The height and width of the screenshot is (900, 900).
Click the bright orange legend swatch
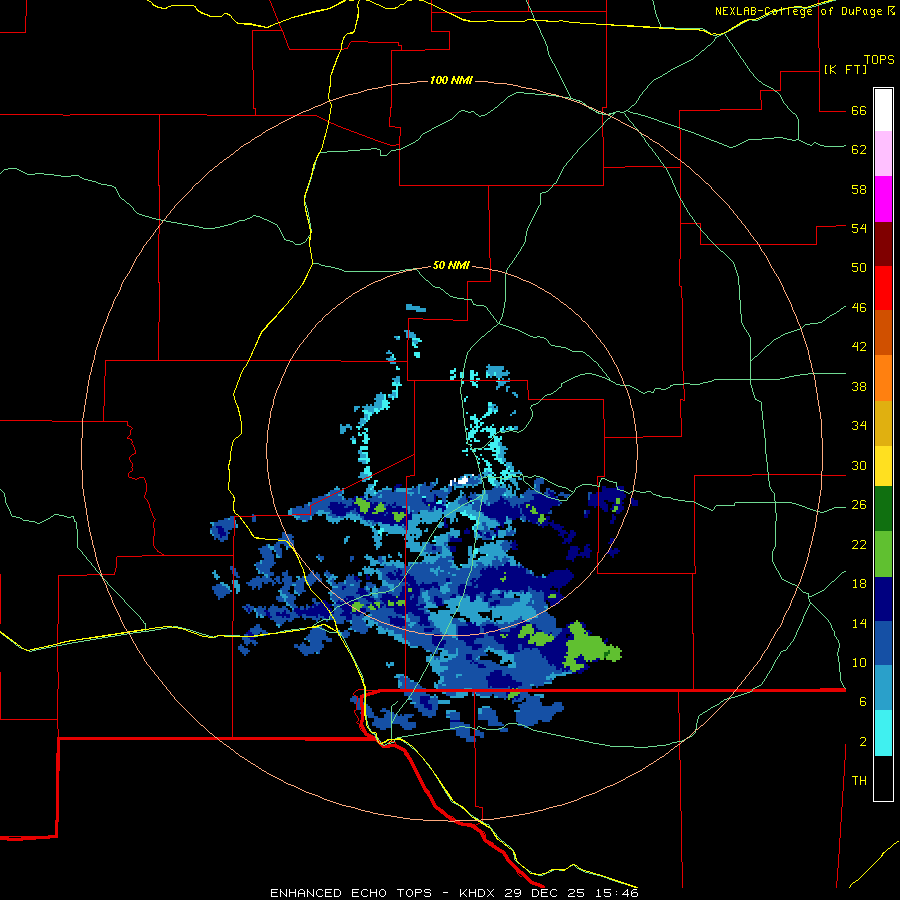point(883,378)
